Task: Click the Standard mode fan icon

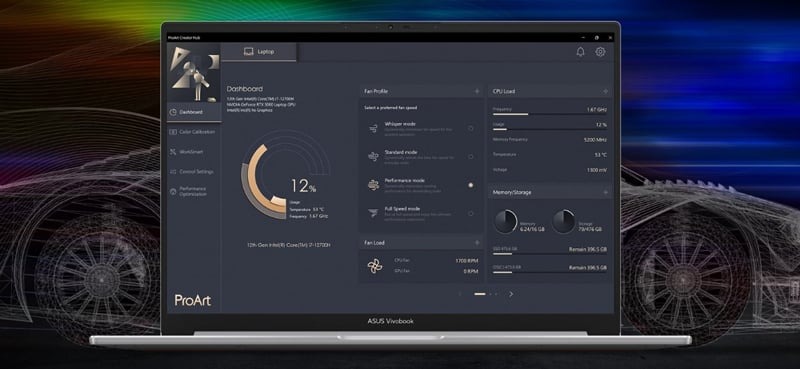Action: [x=373, y=156]
